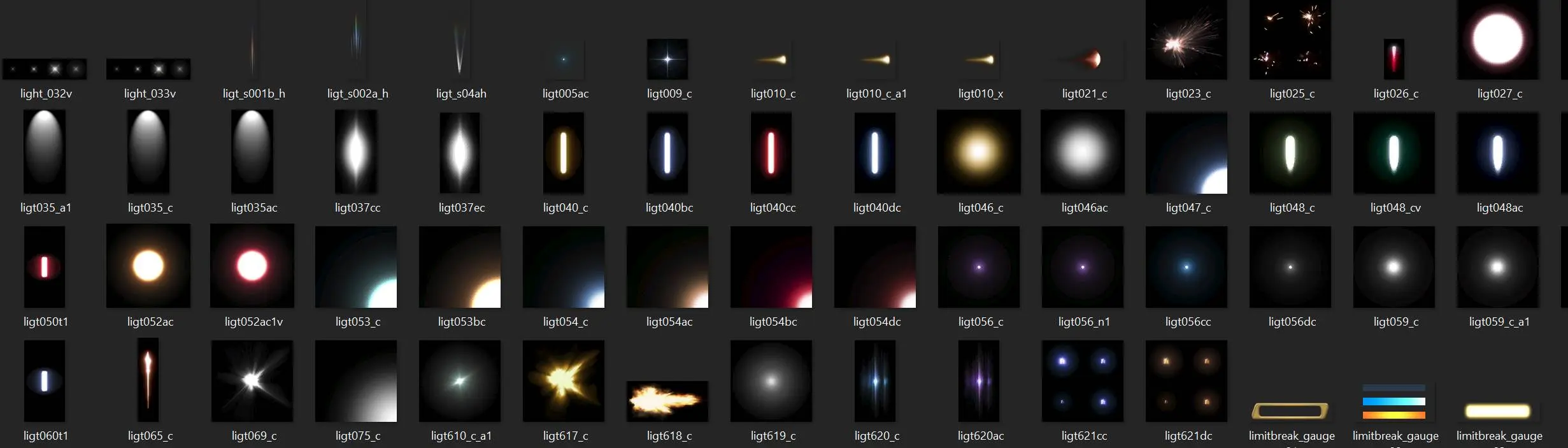Viewport: 1568px width, 448px height.
Task: Select the ligt619_c grey glow thumbnail
Action: pyautogui.click(x=771, y=381)
